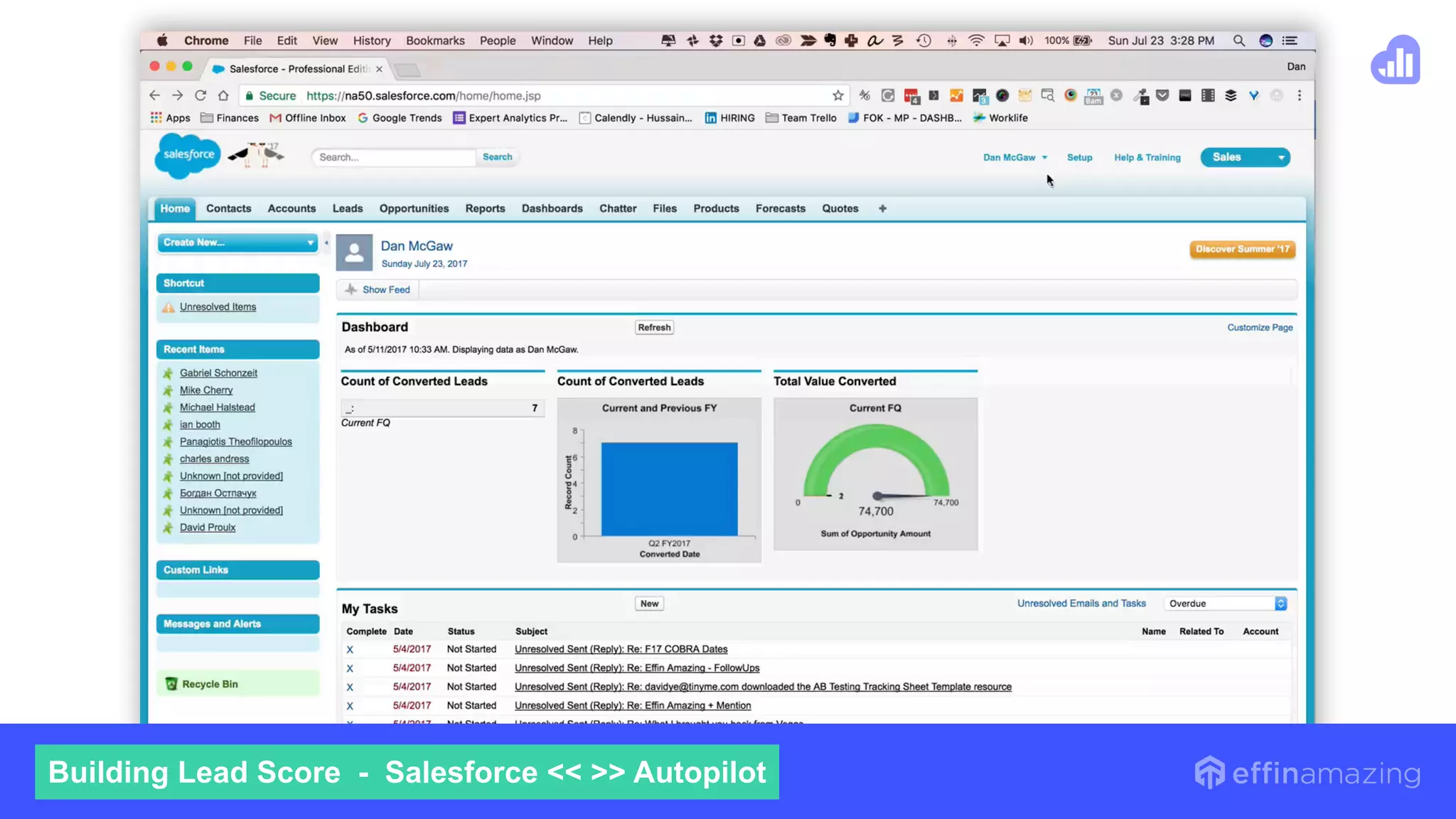Open the Setup link
This screenshot has height=819, width=1456.
(x=1079, y=157)
